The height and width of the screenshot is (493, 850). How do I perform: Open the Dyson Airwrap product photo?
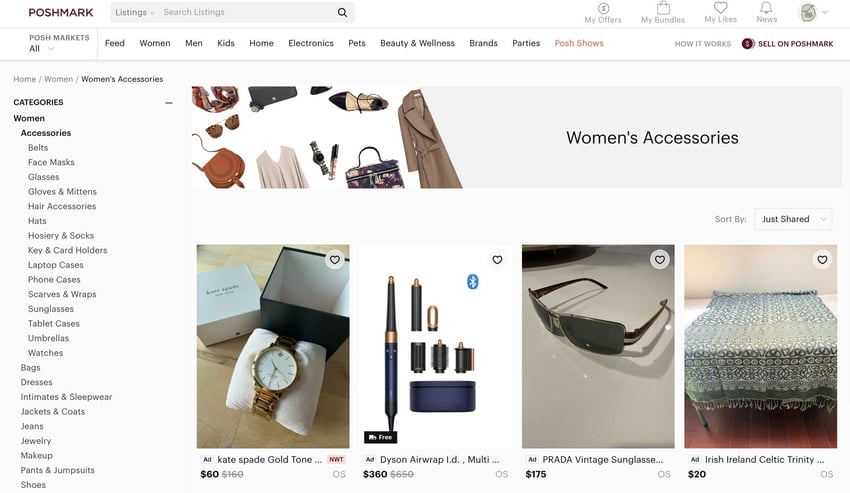point(435,346)
